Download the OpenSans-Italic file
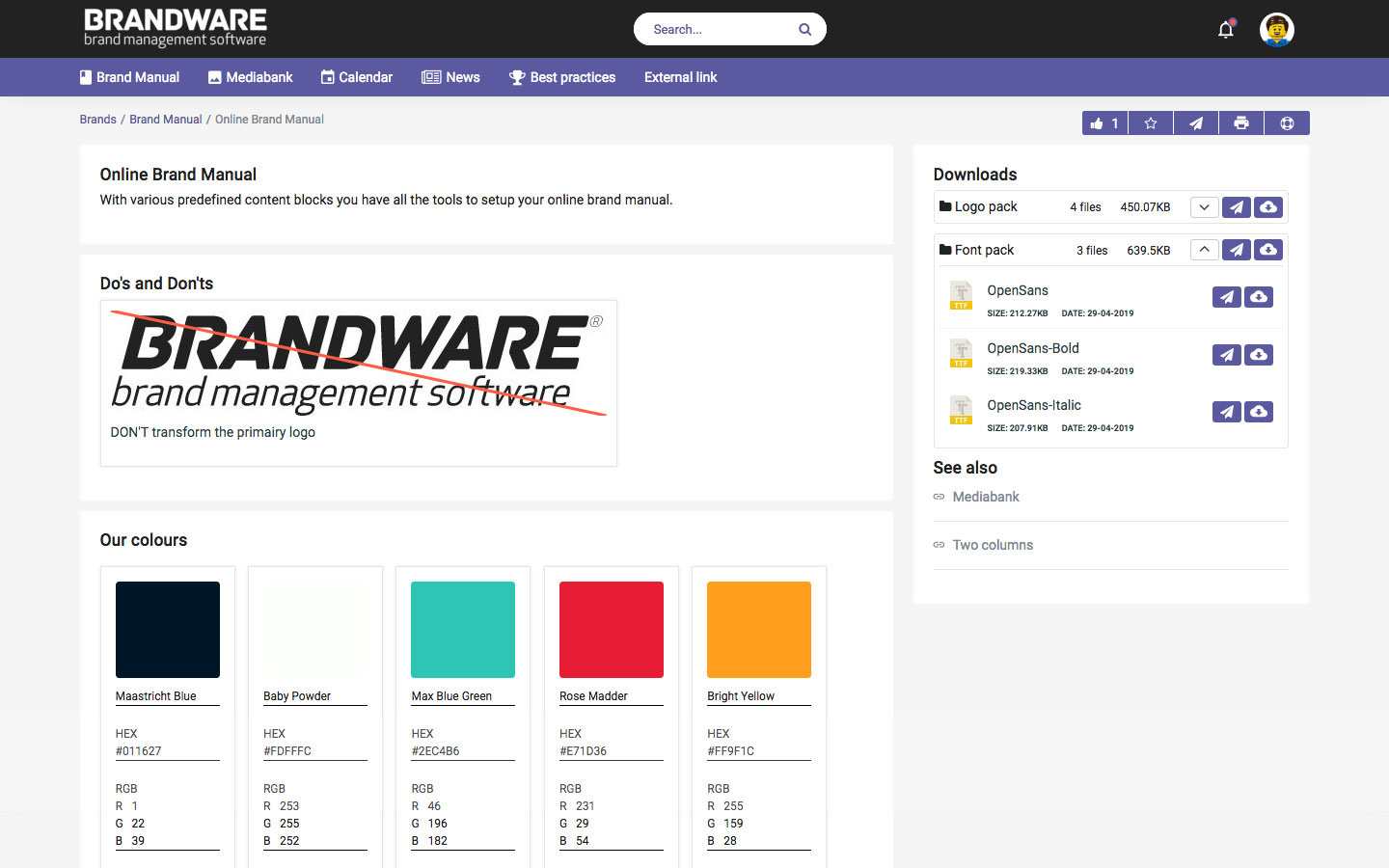The image size is (1389, 868). [1259, 412]
